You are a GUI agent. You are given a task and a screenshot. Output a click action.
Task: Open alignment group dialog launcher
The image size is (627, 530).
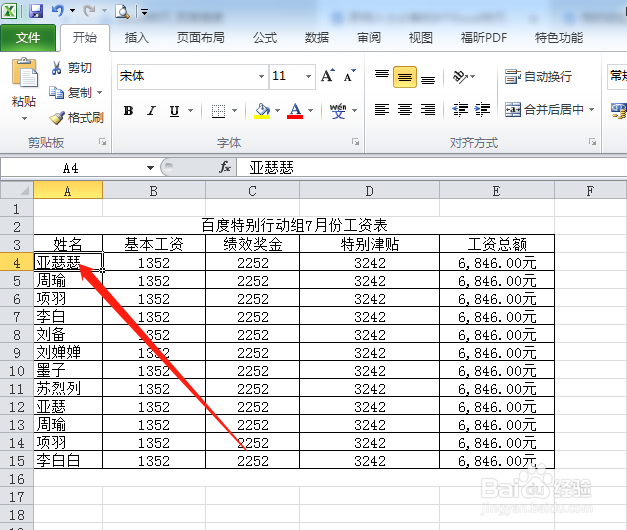[x=593, y=142]
